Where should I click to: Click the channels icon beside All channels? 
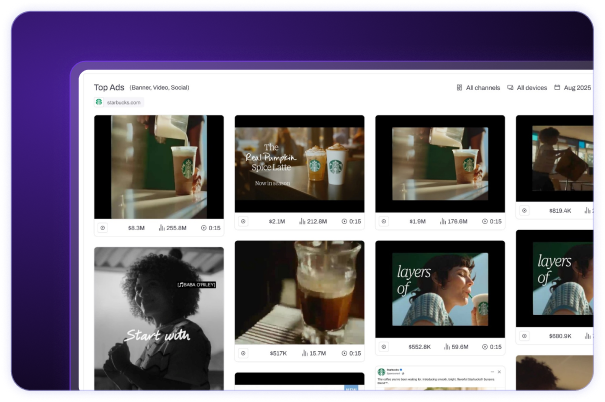point(459,88)
